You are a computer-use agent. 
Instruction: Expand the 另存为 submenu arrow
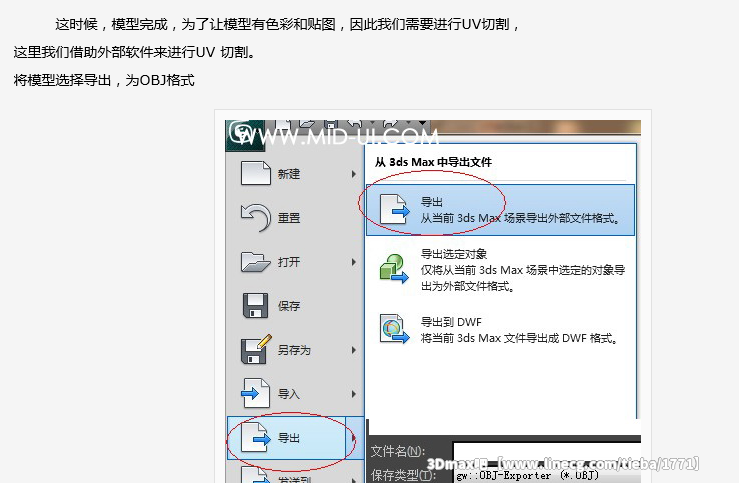(x=353, y=350)
